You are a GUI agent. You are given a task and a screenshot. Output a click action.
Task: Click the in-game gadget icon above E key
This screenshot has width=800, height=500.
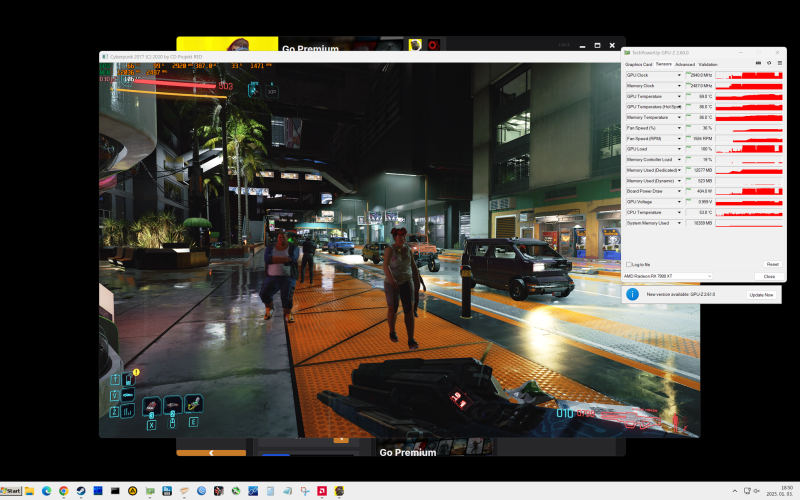pos(194,404)
